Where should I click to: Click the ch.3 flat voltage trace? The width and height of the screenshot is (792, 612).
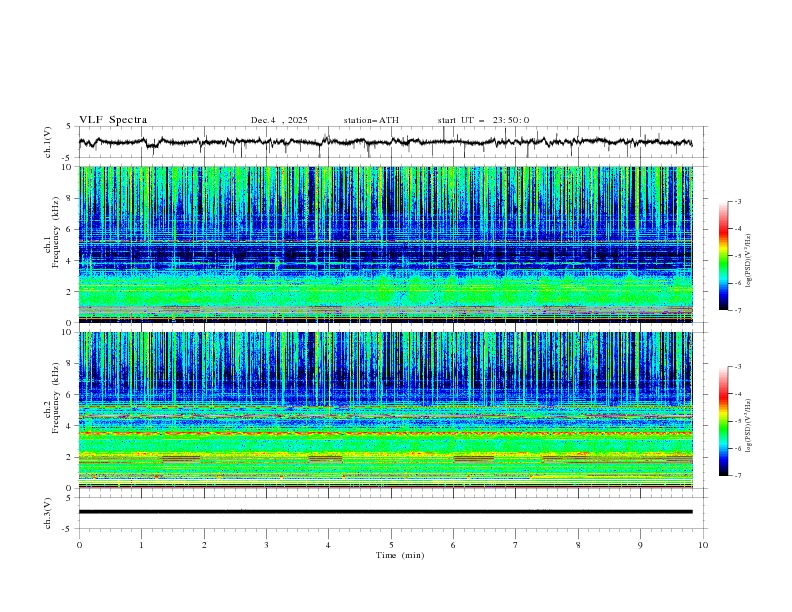(385, 512)
